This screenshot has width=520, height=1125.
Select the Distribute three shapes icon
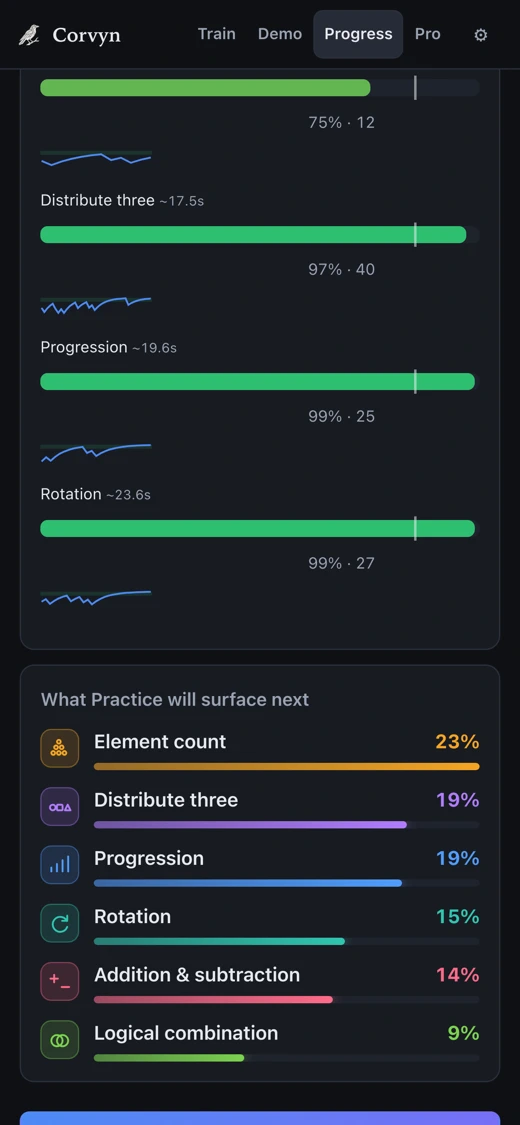[60, 806]
